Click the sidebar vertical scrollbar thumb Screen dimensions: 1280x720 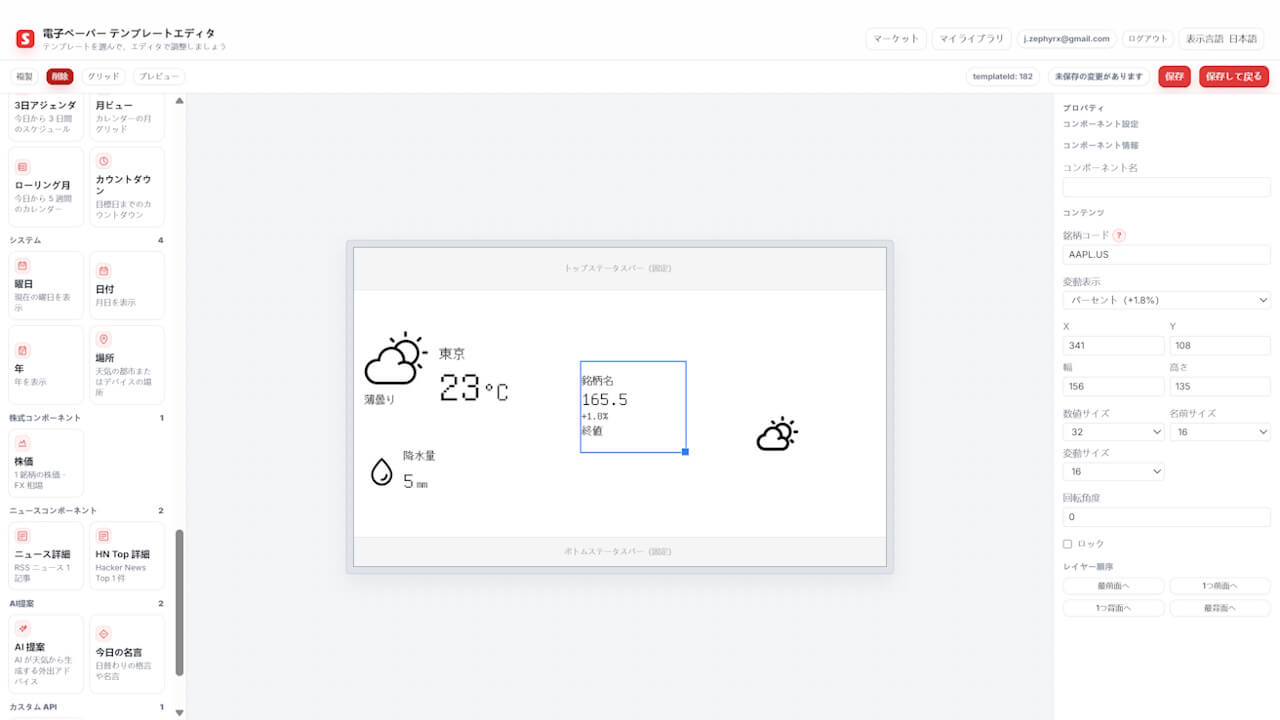[x=180, y=602]
